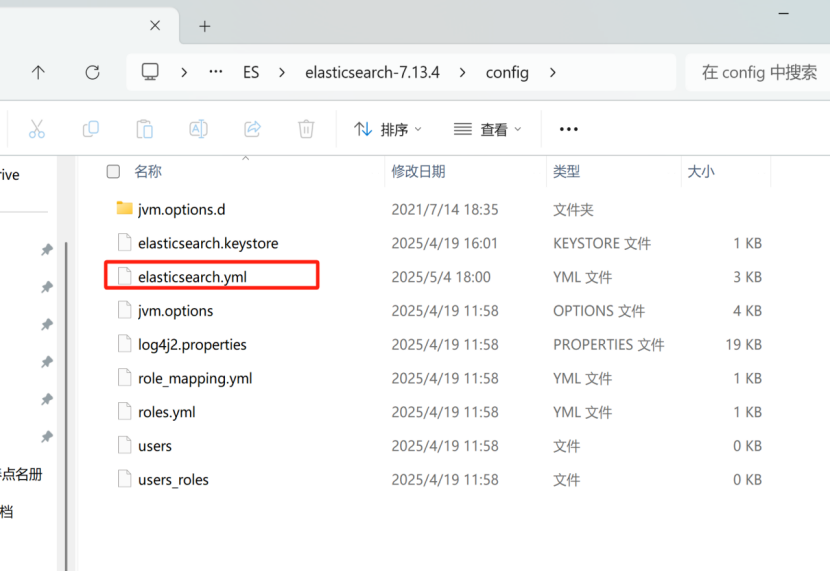Image resolution: width=830 pixels, height=572 pixels.
Task: Expand chevron after ES breadcrumb
Action: click(282, 72)
